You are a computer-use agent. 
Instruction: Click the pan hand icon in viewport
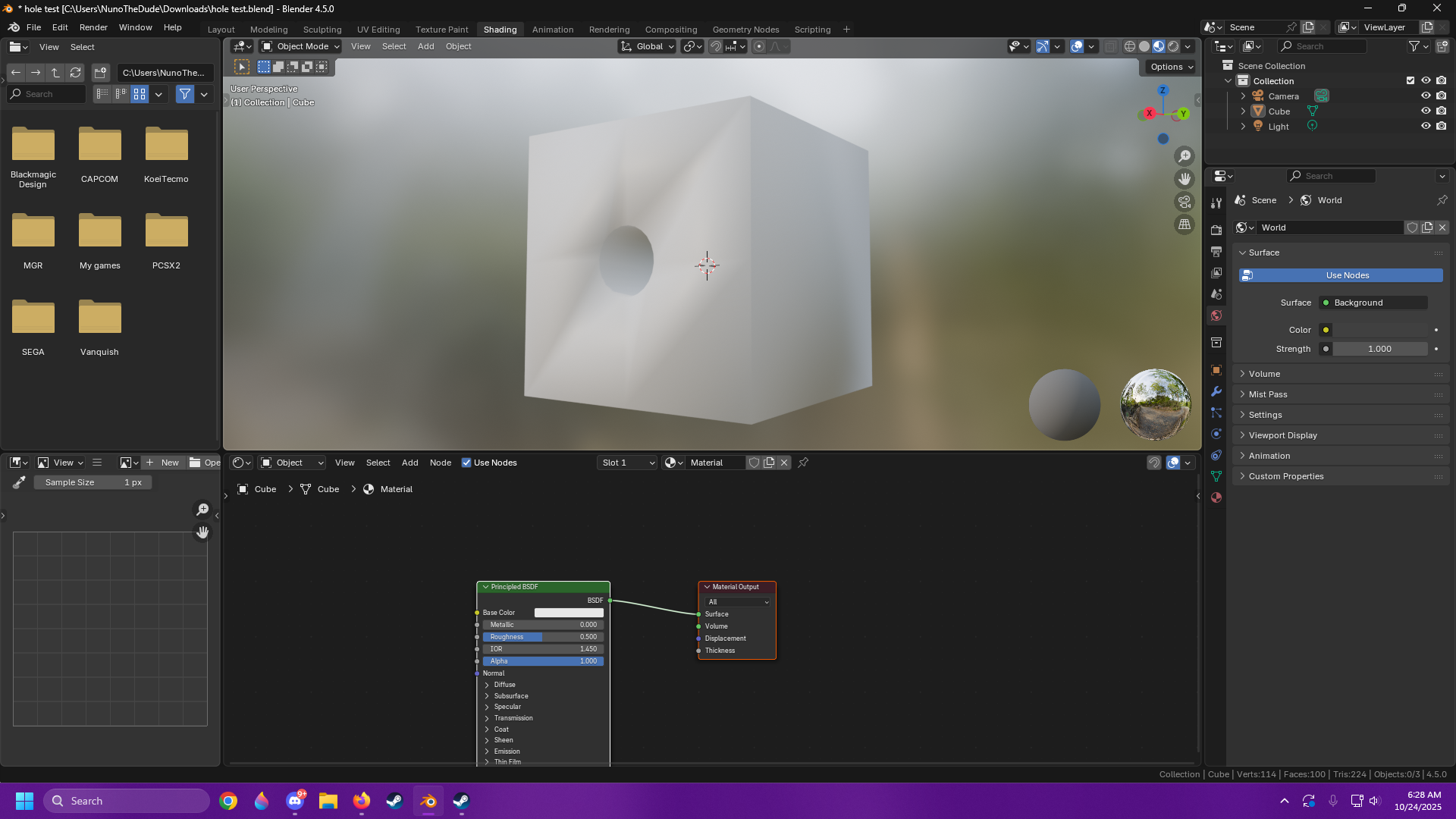coord(1185,179)
